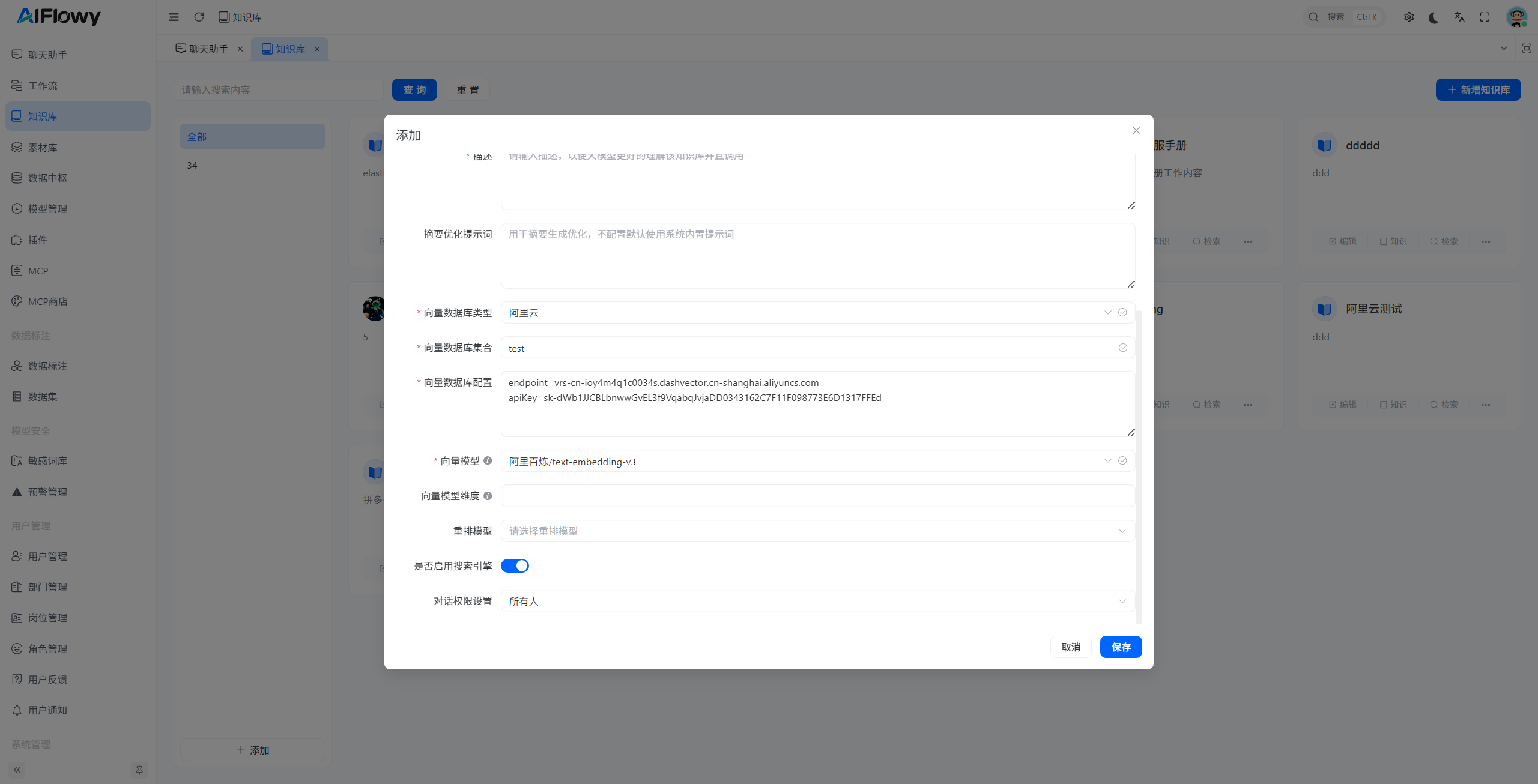Click the refresh page icon

[x=199, y=17]
